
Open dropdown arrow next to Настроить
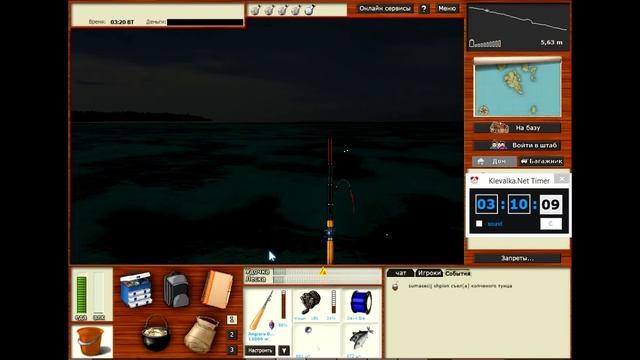point(284,350)
